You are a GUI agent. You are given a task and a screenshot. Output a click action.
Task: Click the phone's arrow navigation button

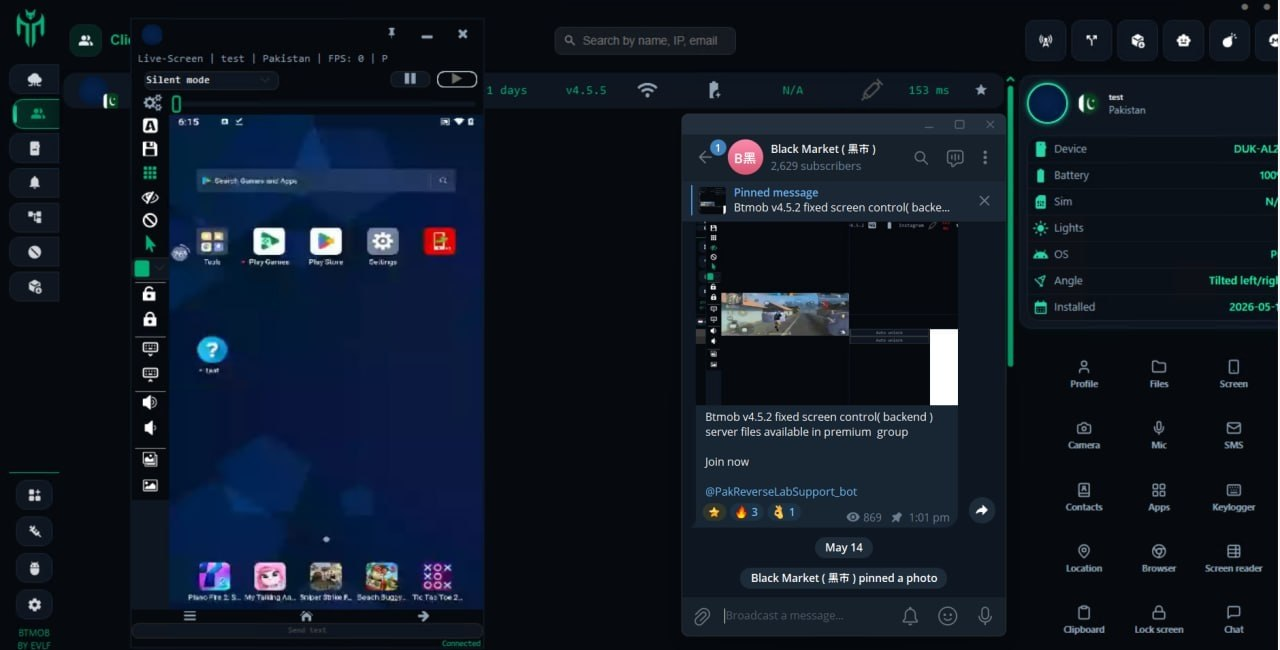[x=423, y=616]
